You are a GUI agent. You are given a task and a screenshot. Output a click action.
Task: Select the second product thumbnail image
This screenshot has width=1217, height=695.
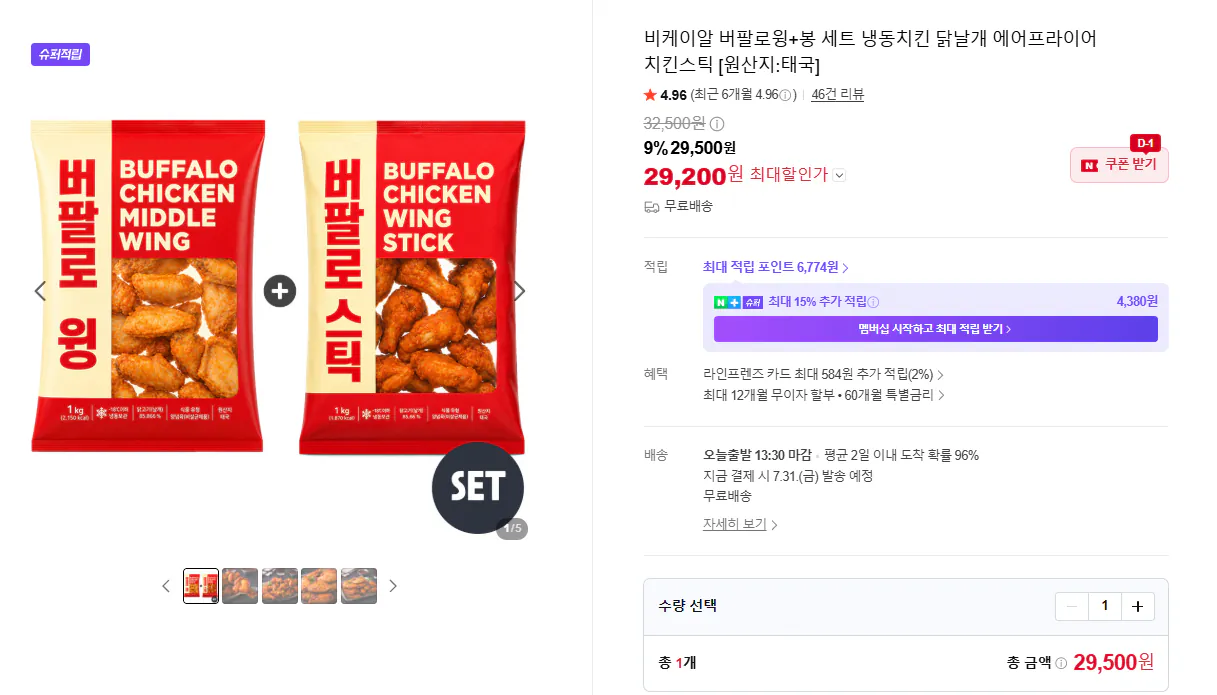point(240,586)
